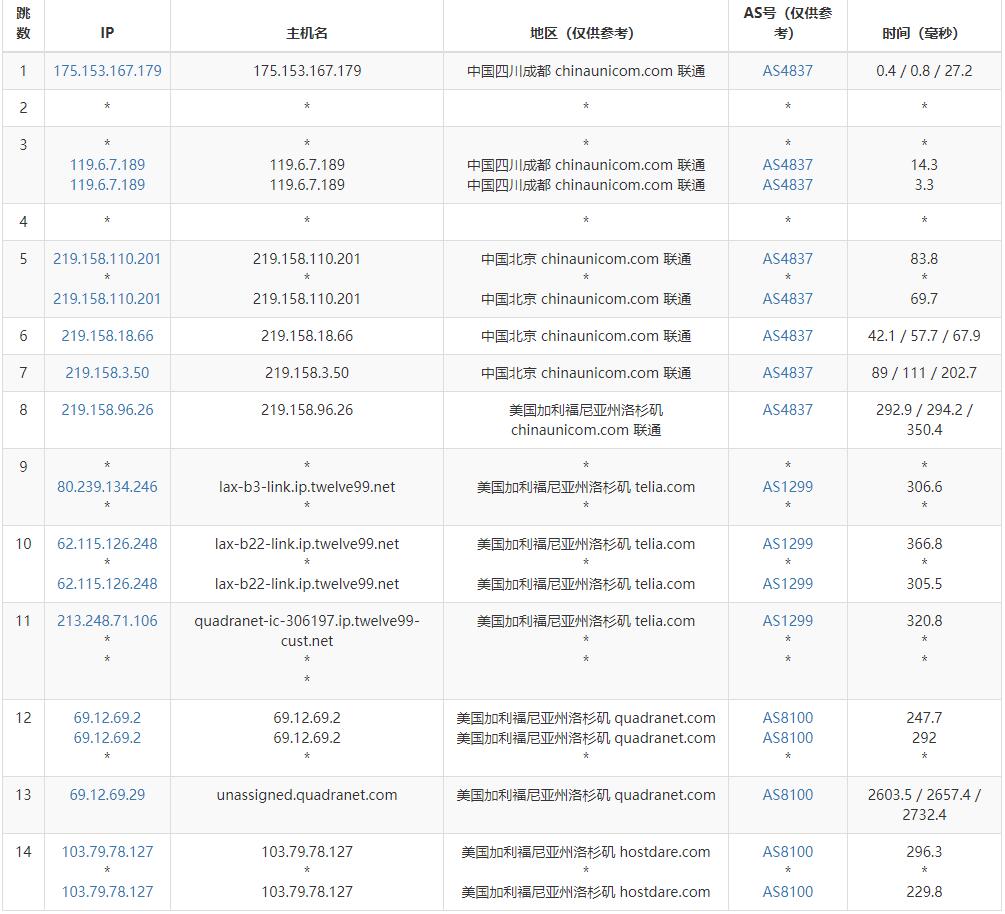Click AS8100 link beside 247.7 time
This screenshot has height=914, width=1005.
point(787,718)
